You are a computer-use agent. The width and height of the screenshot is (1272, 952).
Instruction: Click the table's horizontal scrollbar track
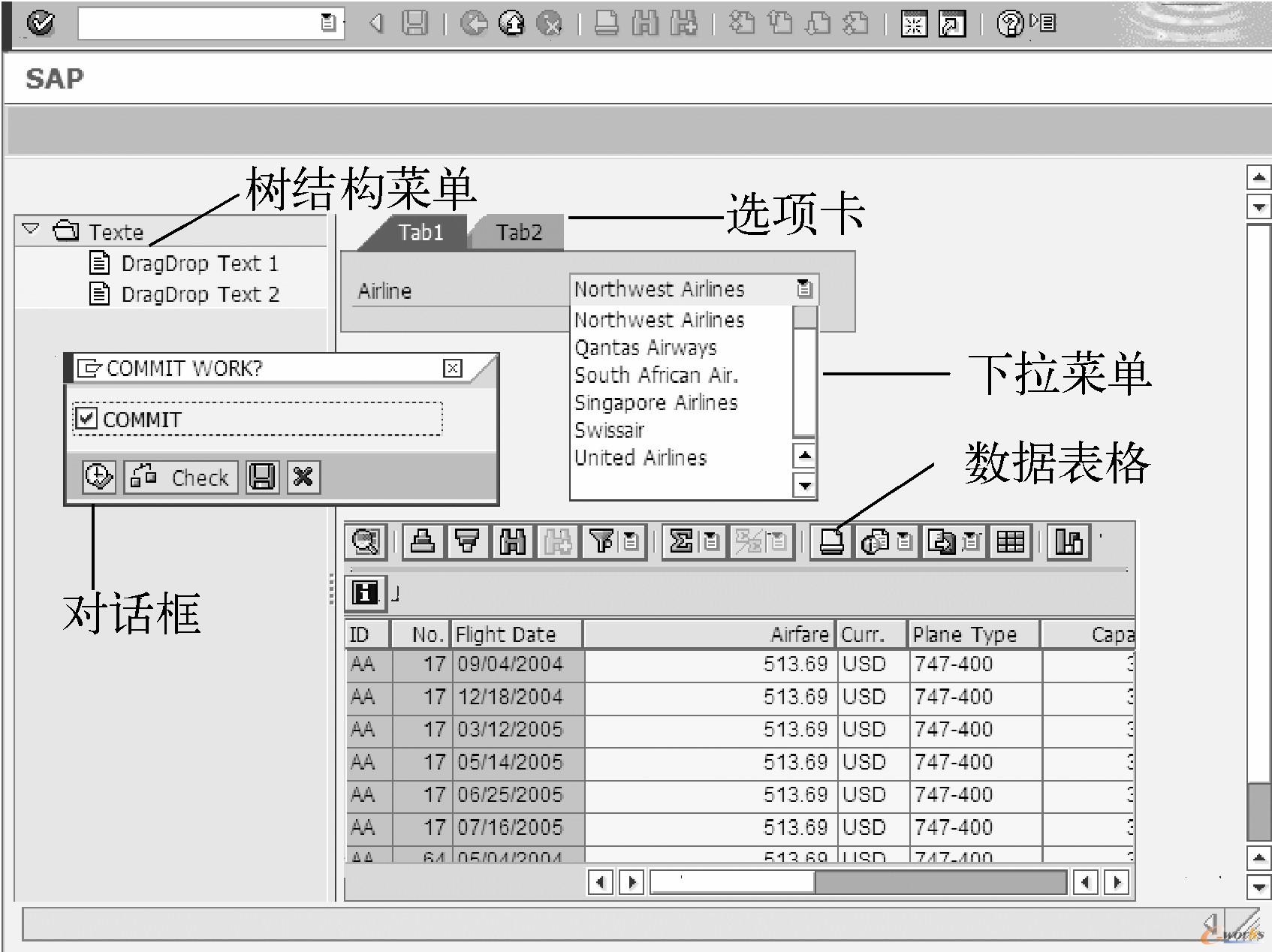939,882
